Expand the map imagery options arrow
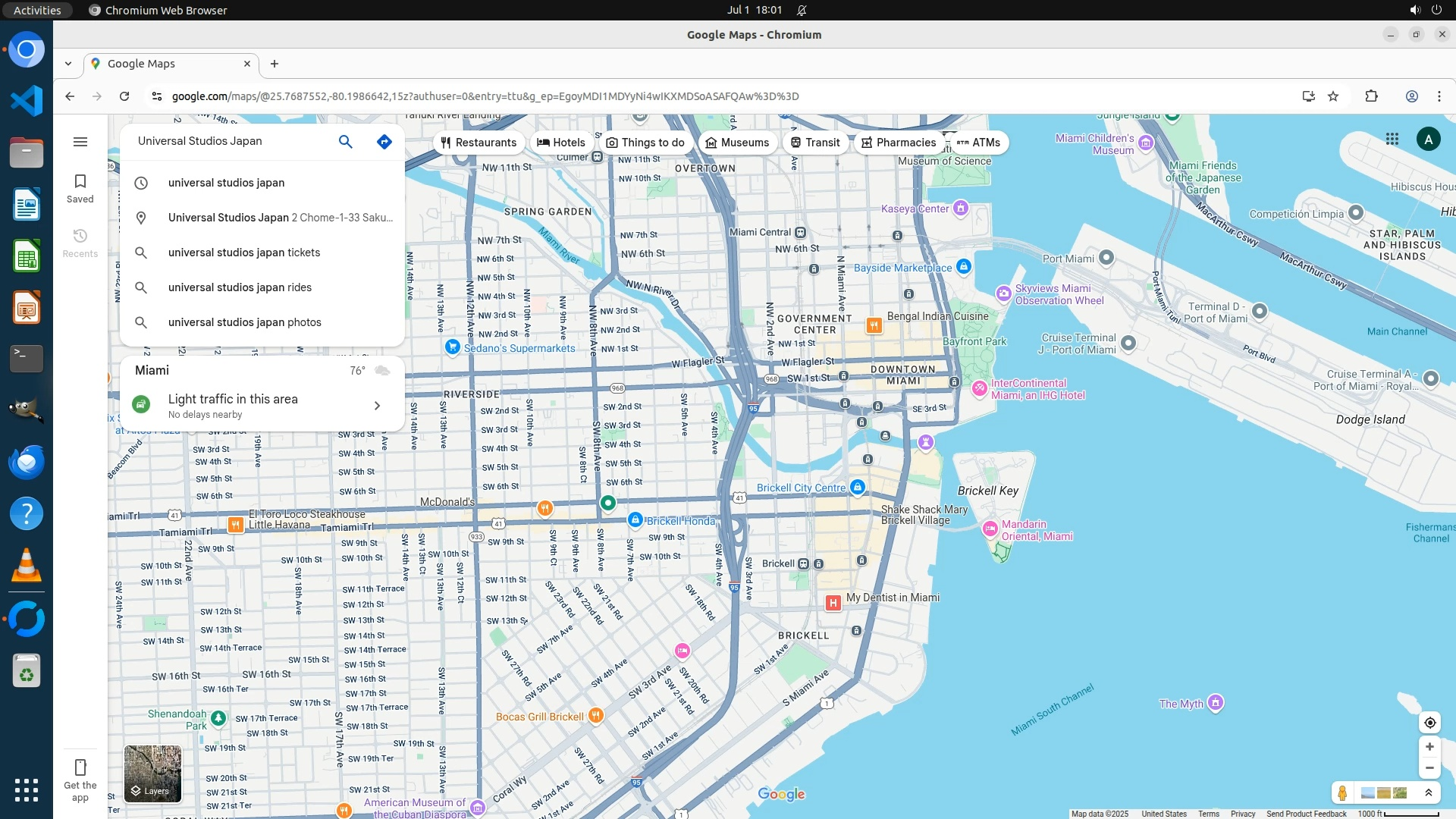Viewport: 1456px width, 819px height. [x=1429, y=793]
